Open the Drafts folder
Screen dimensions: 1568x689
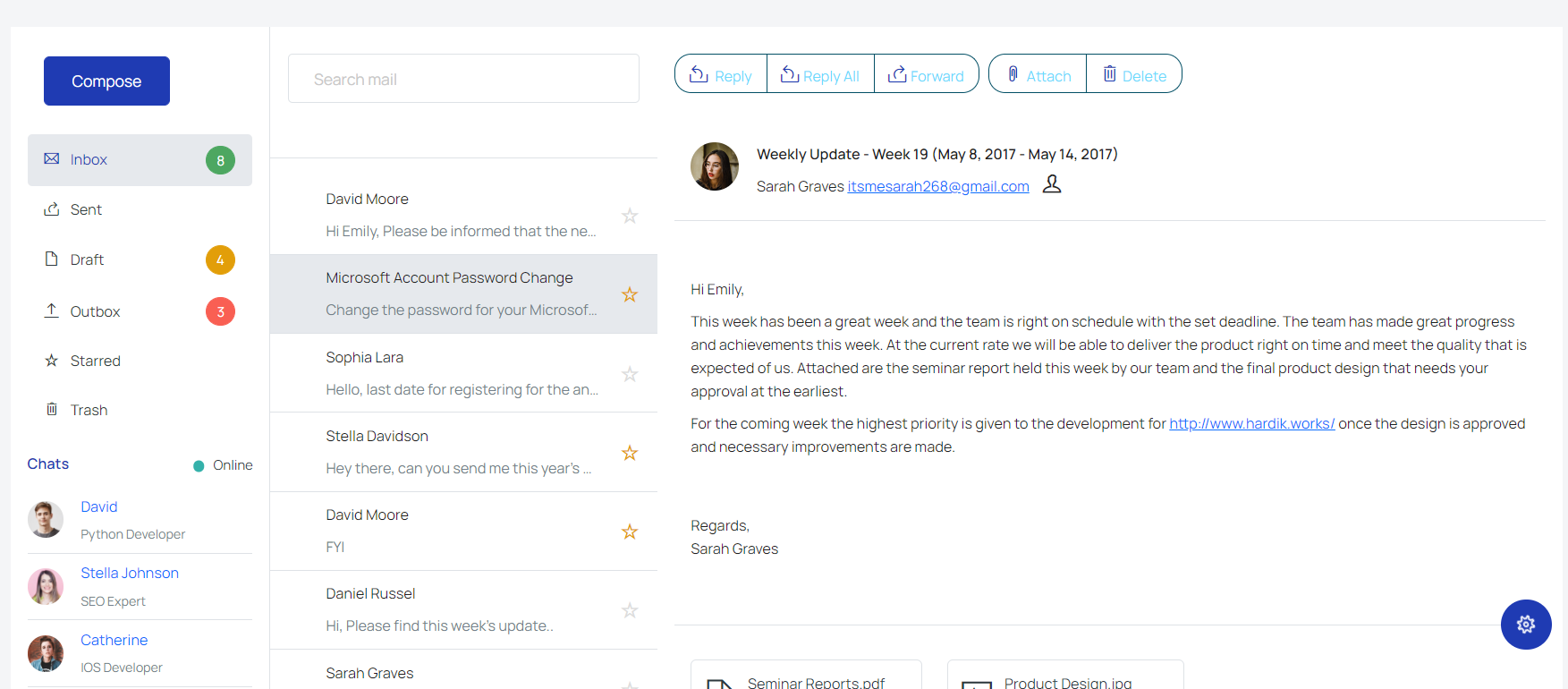pos(87,259)
